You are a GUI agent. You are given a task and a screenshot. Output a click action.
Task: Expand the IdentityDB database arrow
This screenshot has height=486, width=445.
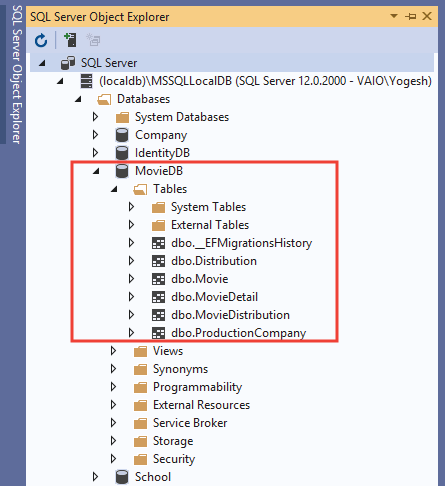[95, 153]
